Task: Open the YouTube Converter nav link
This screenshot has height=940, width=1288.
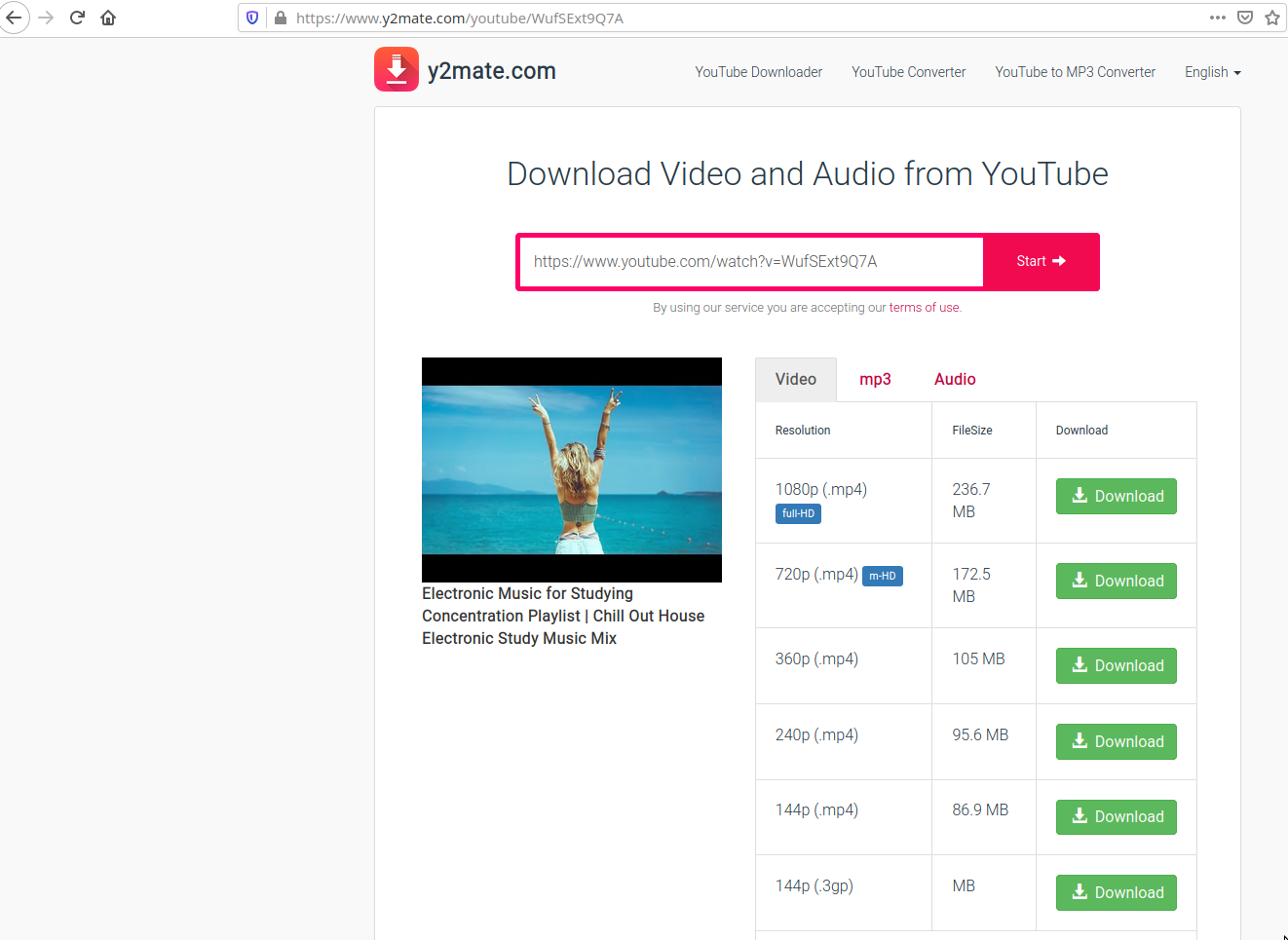Action: 909,72
